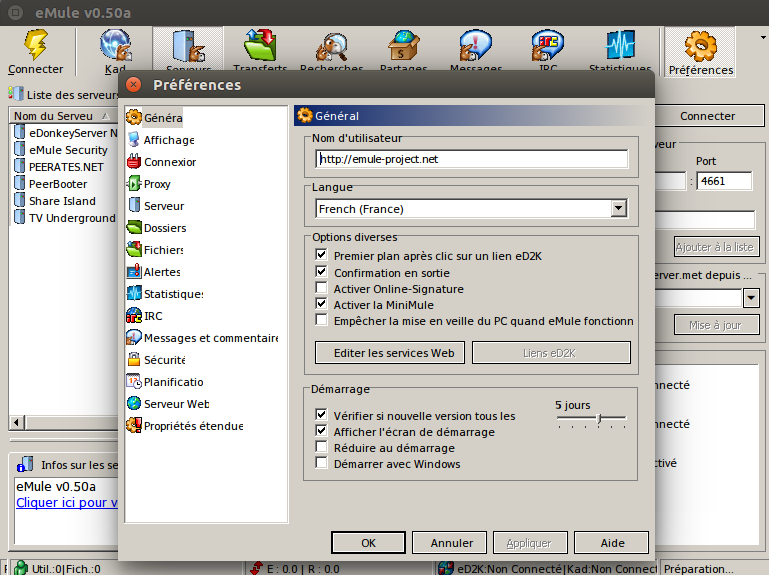Open the server.met URL dropdown arrow

(751, 298)
